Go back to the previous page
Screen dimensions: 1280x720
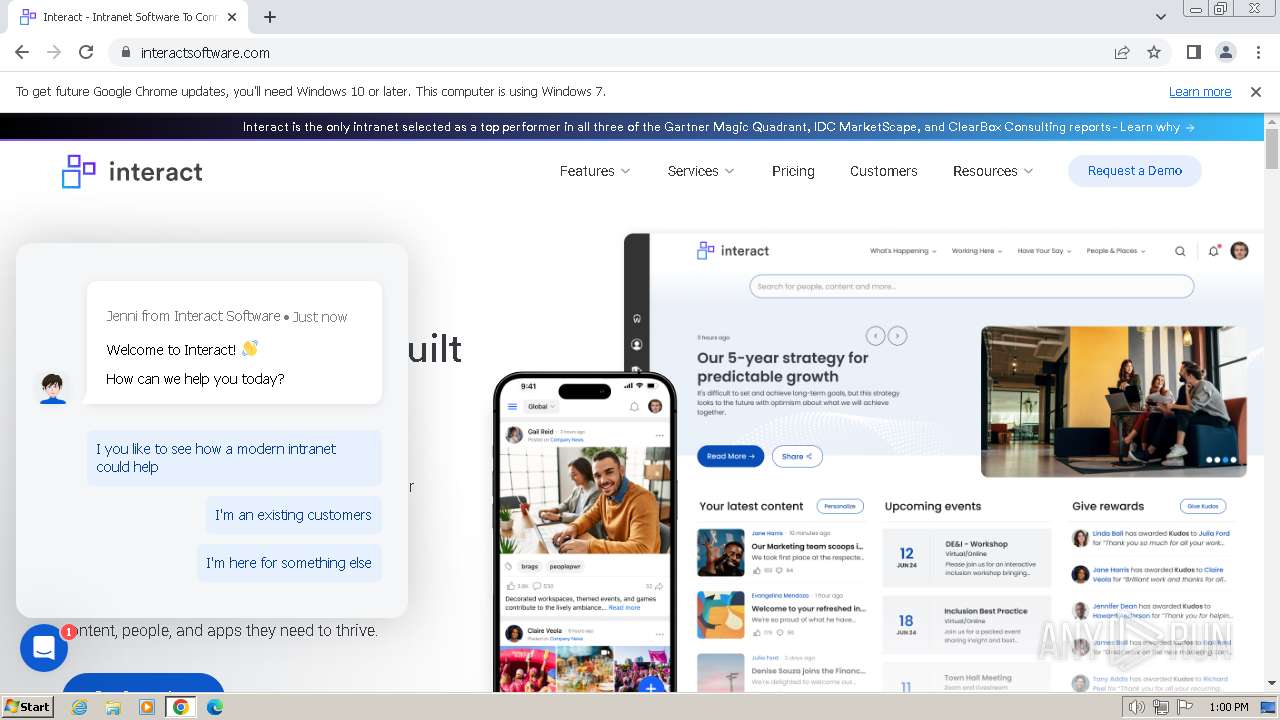pos(22,52)
